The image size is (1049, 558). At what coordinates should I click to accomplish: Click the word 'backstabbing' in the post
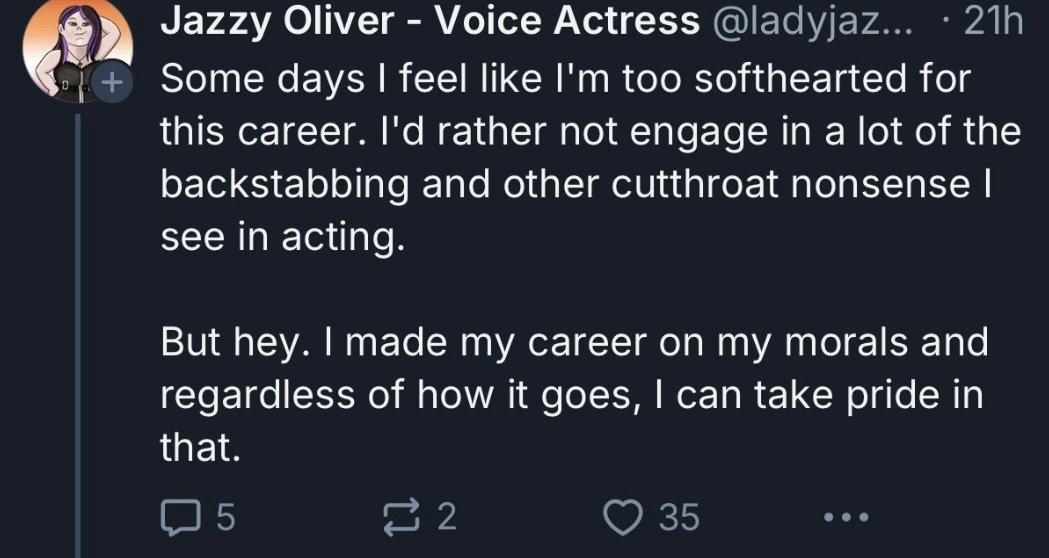[x=284, y=185]
